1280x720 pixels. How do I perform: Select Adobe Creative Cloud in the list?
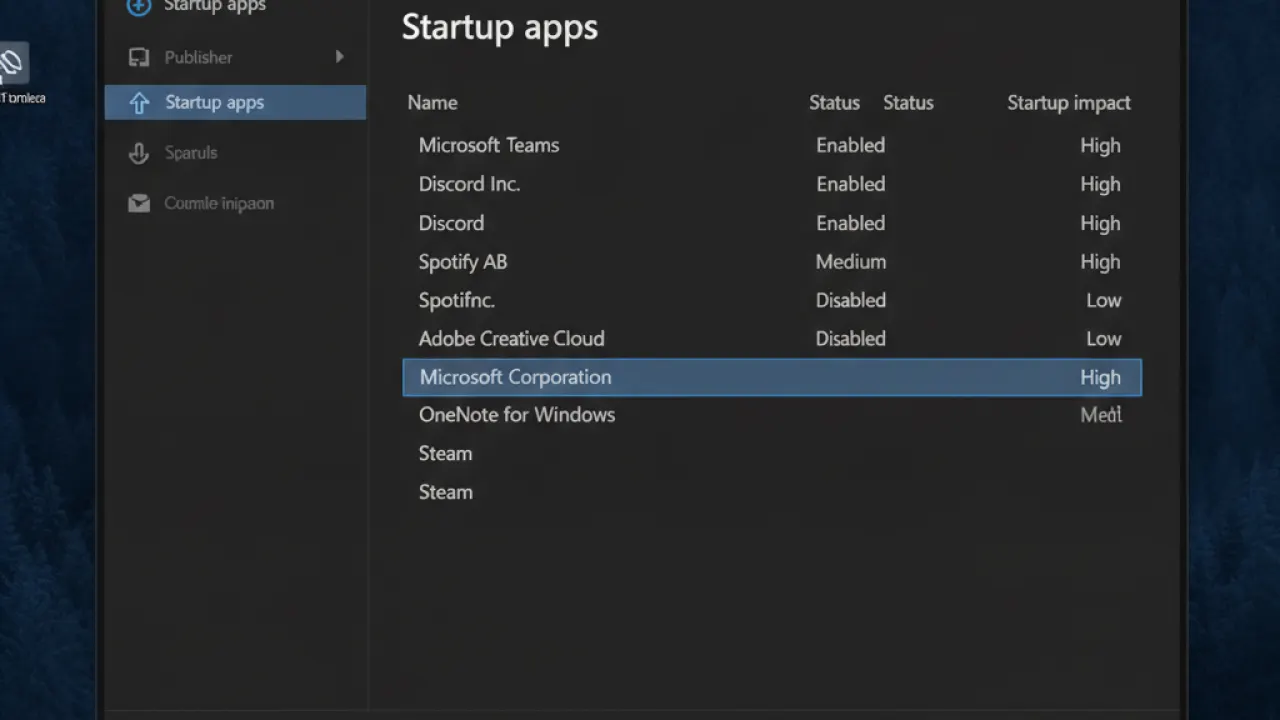511,338
